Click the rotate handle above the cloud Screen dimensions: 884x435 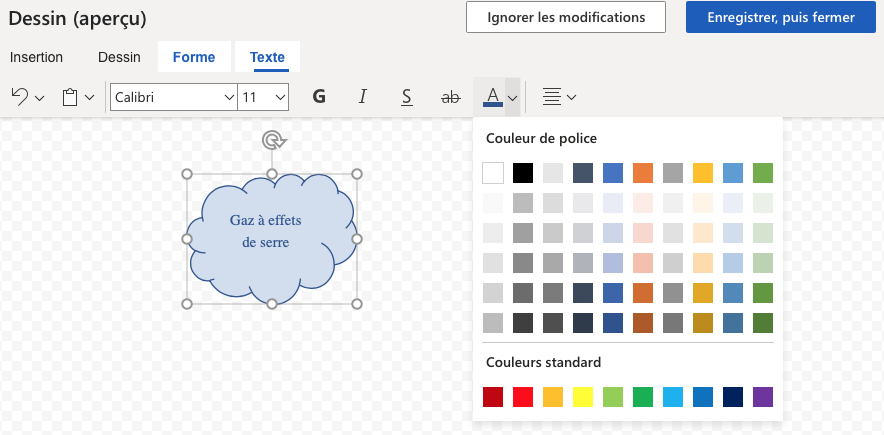click(x=273, y=140)
